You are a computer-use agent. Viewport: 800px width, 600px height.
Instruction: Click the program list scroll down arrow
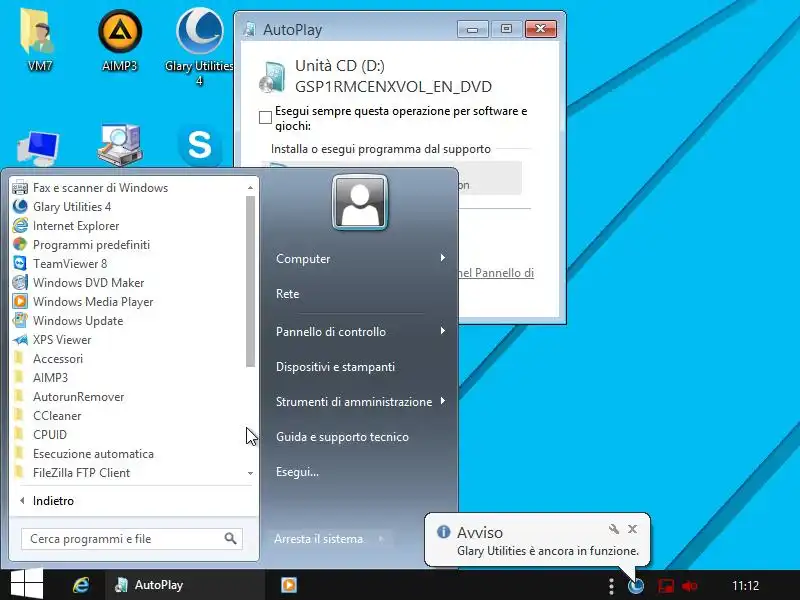pyautogui.click(x=250, y=473)
